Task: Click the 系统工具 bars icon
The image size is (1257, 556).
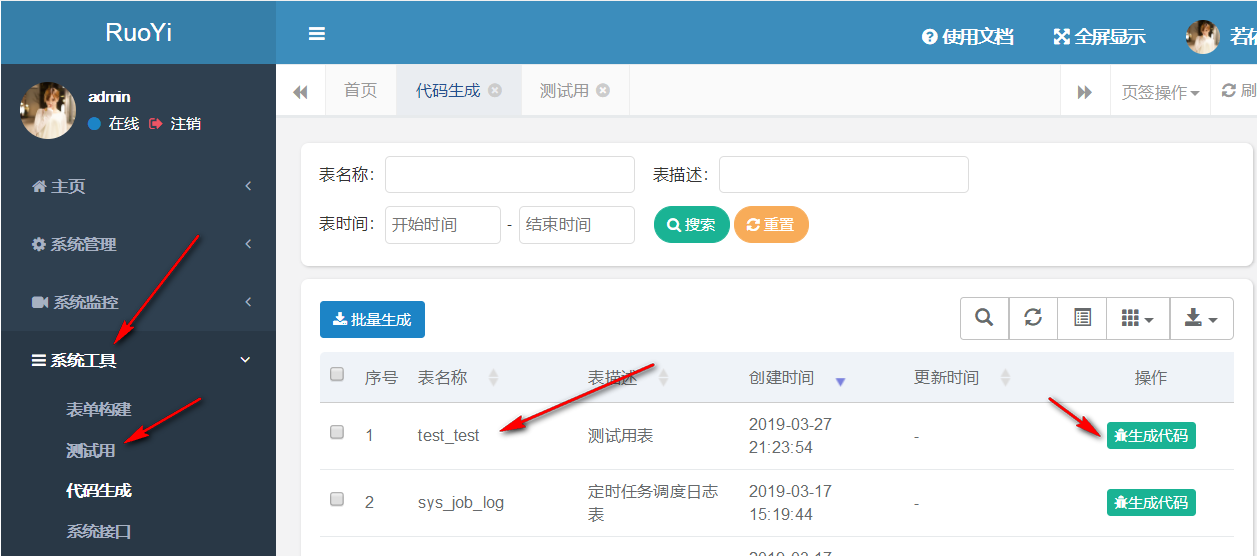Action: pos(39,360)
